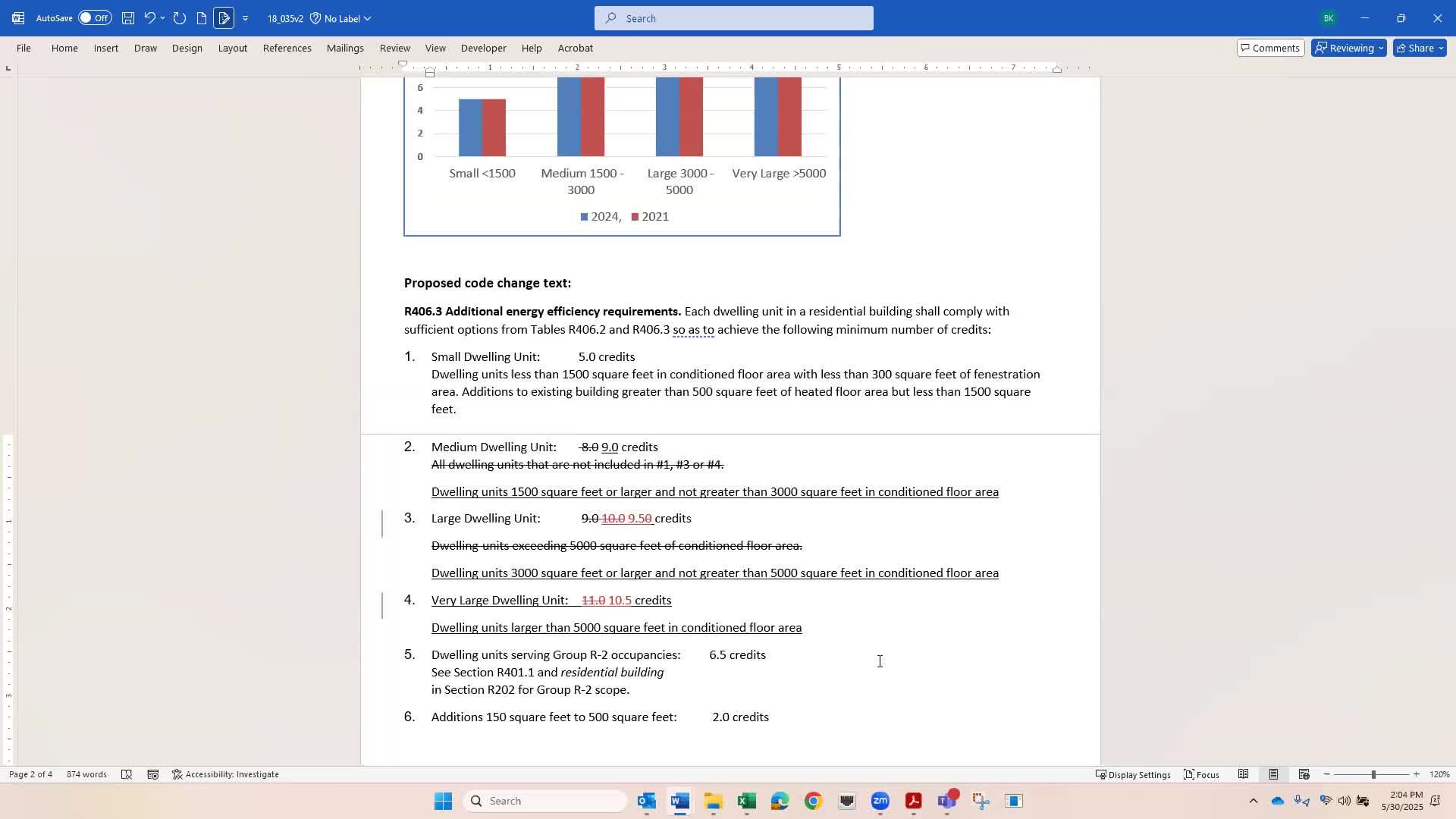Click the spelling and proofing check icon

pyautogui.click(x=127, y=774)
